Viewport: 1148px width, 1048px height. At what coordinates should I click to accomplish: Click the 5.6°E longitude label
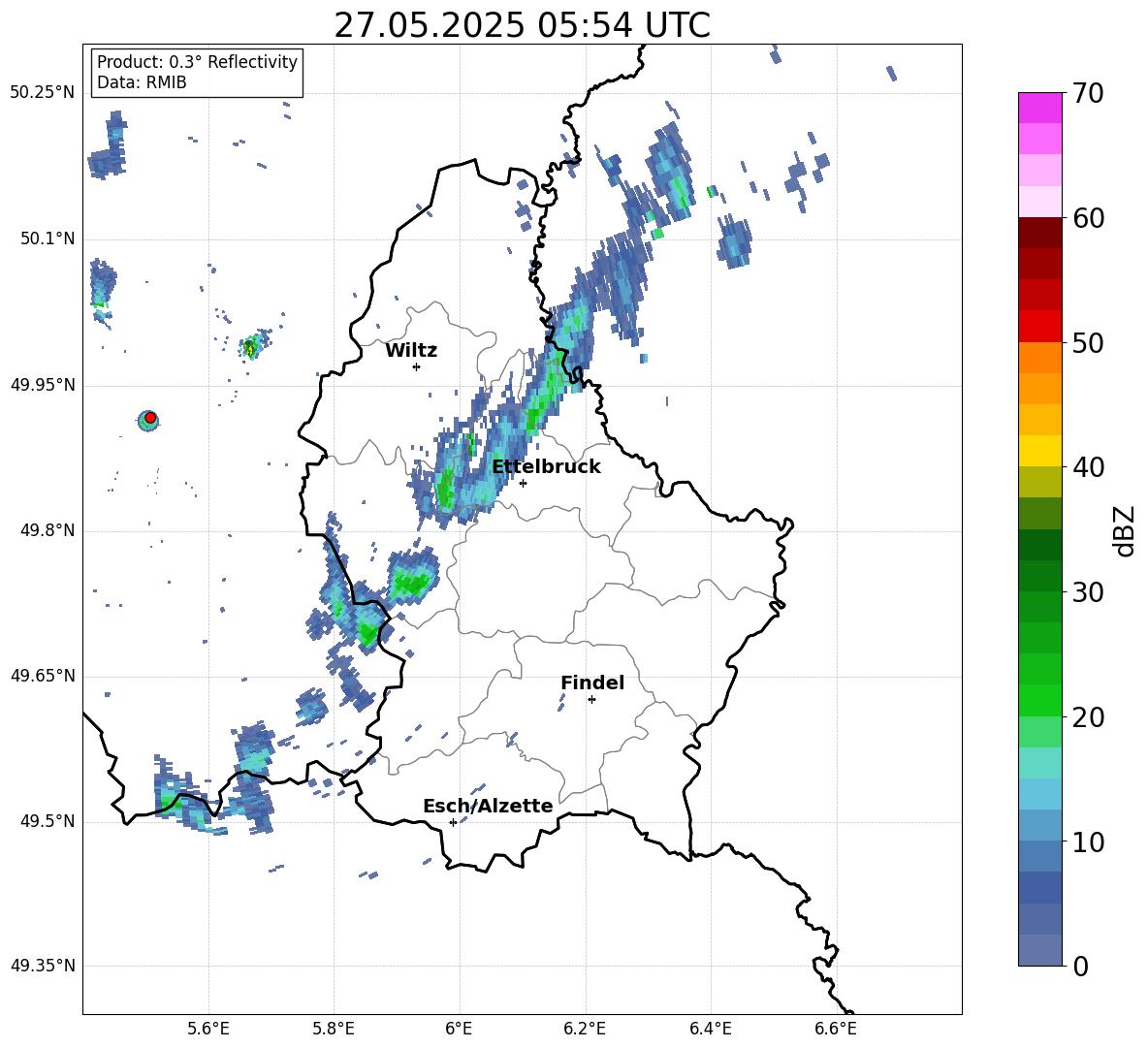[208, 1029]
